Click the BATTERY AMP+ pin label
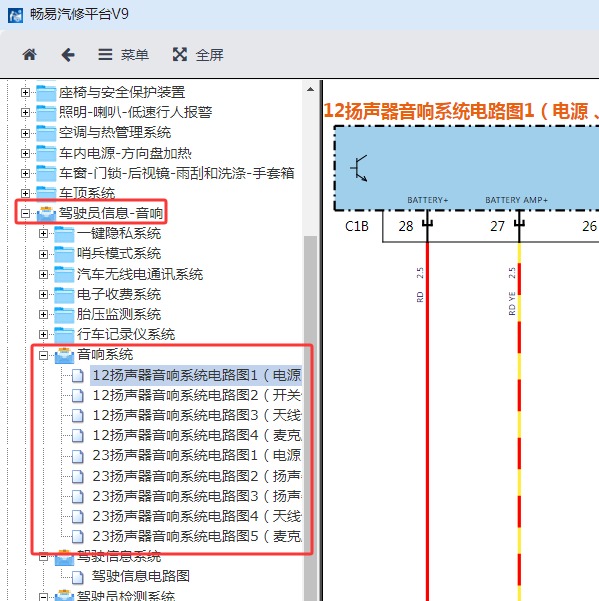 click(x=516, y=200)
